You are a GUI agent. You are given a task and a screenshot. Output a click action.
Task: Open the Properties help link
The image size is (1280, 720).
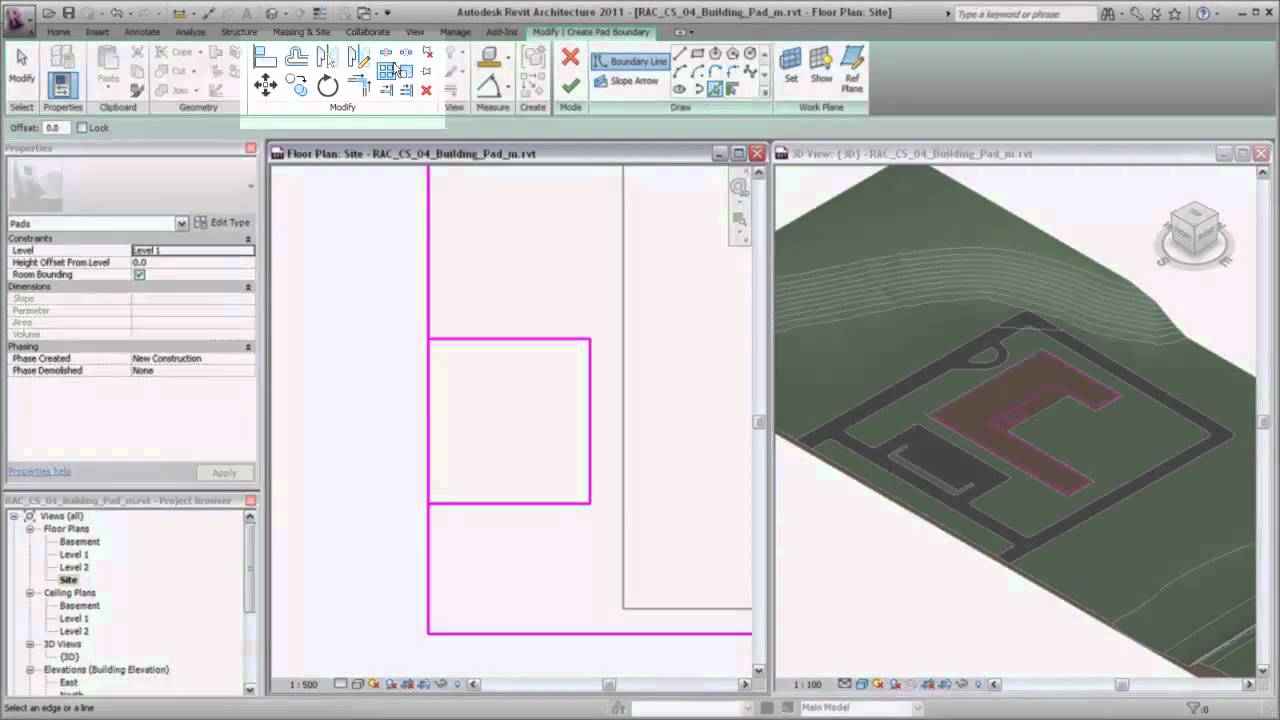[x=39, y=472]
